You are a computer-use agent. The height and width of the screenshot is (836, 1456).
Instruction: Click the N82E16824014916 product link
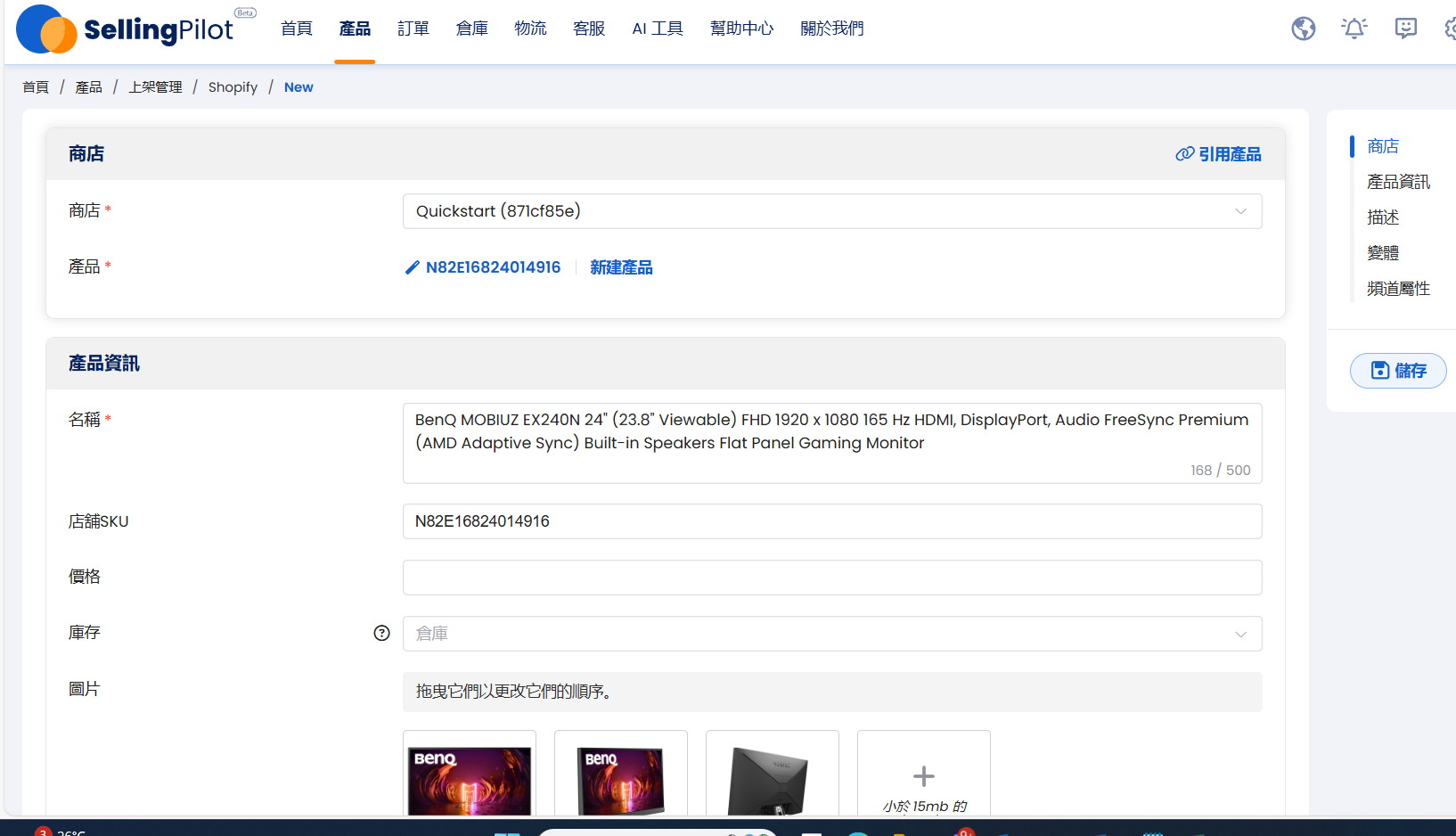[x=493, y=267]
